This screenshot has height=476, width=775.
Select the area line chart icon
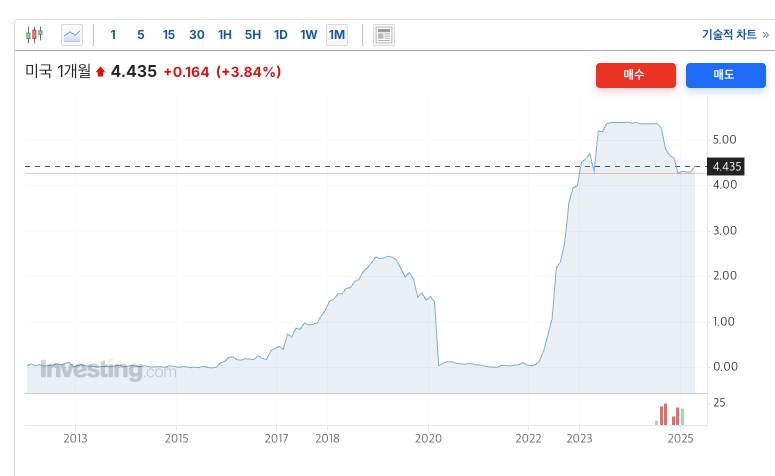pyautogui.click(x=72, y=35)
